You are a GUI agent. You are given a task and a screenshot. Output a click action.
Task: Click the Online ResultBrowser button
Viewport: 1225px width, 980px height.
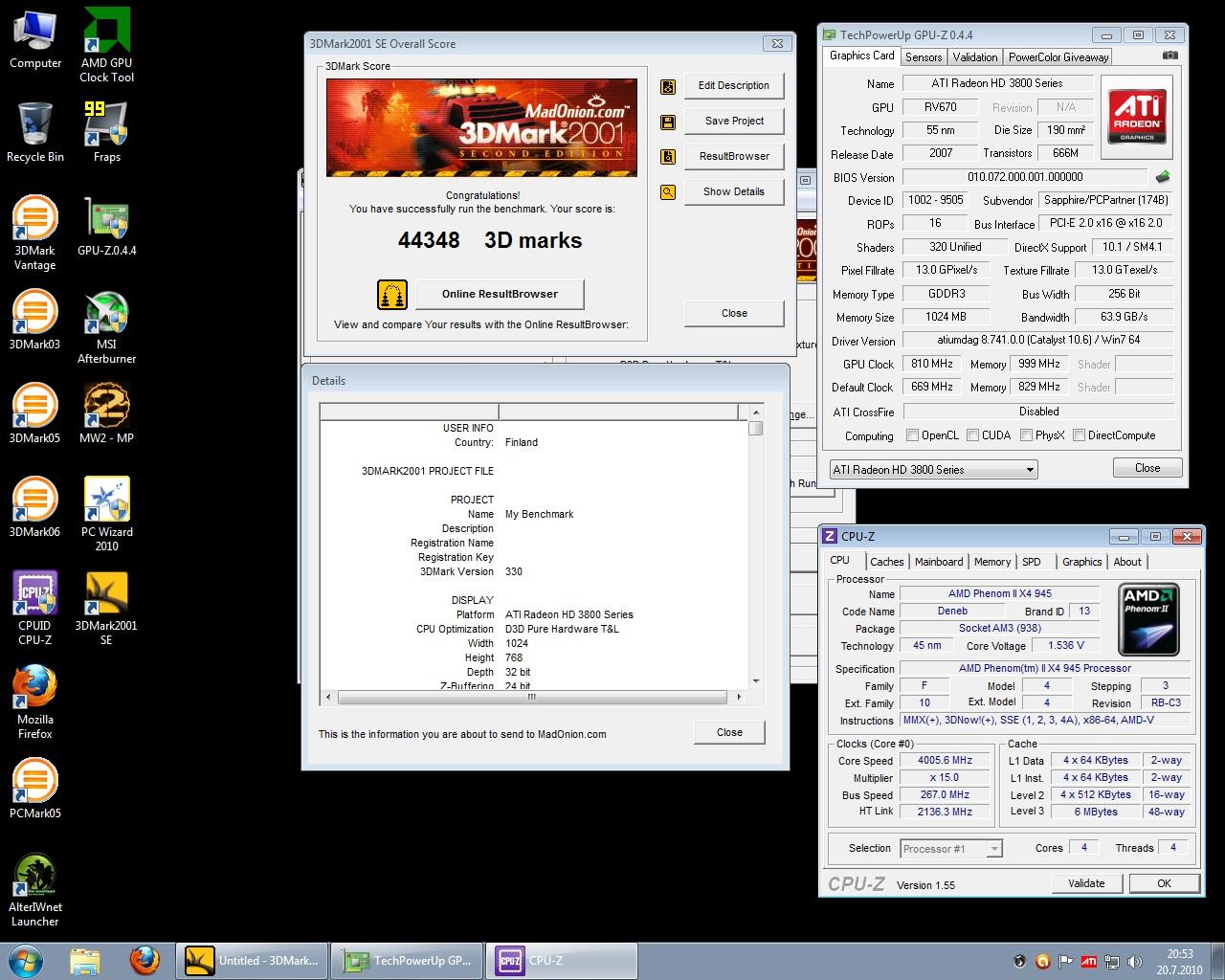point(500,295)
